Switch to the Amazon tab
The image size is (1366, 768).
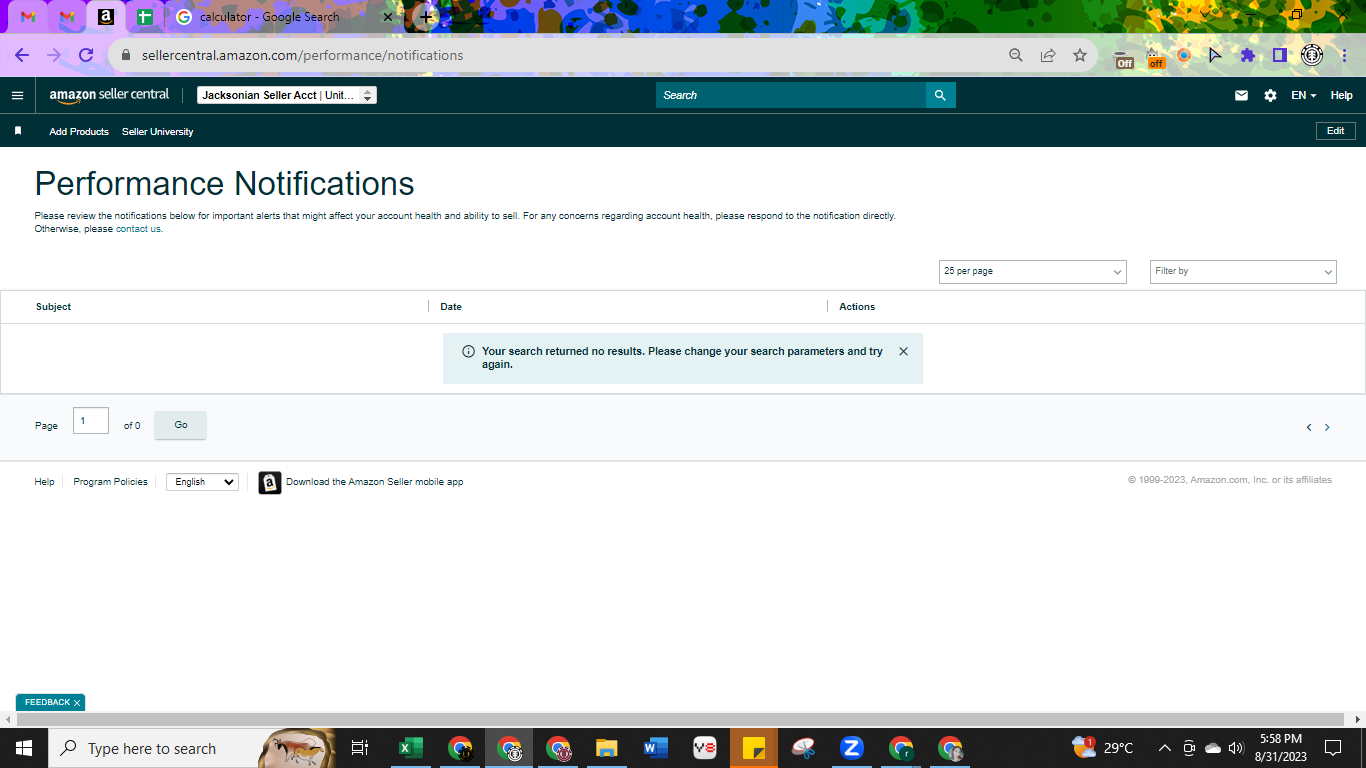pyautogui.click(x=105, y=17)
